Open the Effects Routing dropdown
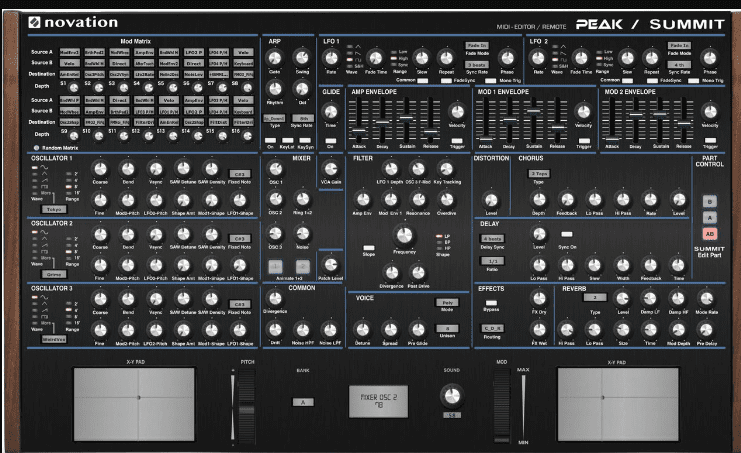The image size is (741, 453). tap(492, 328)
